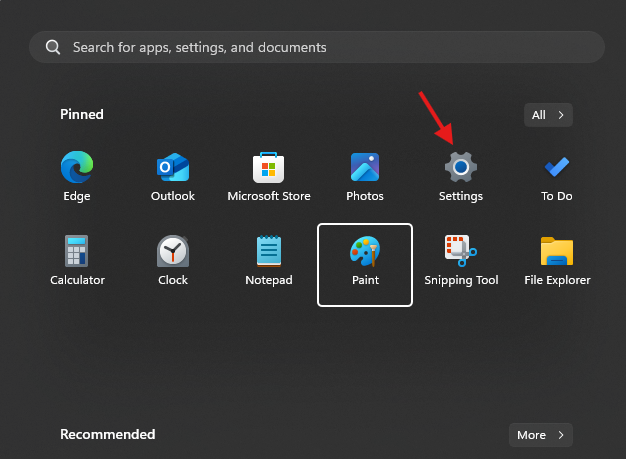Launch Outlook from pinned apps

(x=173, y=167)
